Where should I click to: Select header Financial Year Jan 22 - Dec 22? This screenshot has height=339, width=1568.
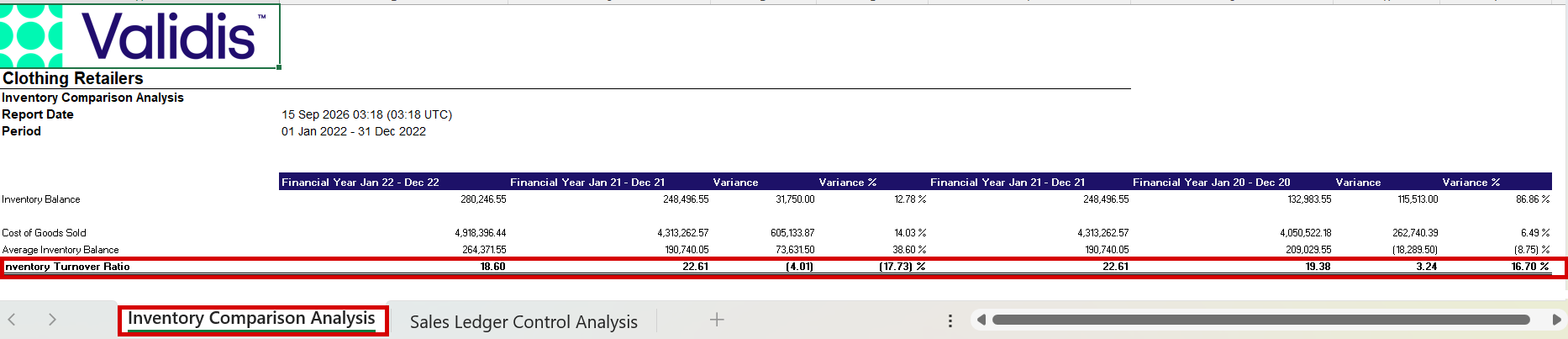pyautogui.click(x=360, y=182)
